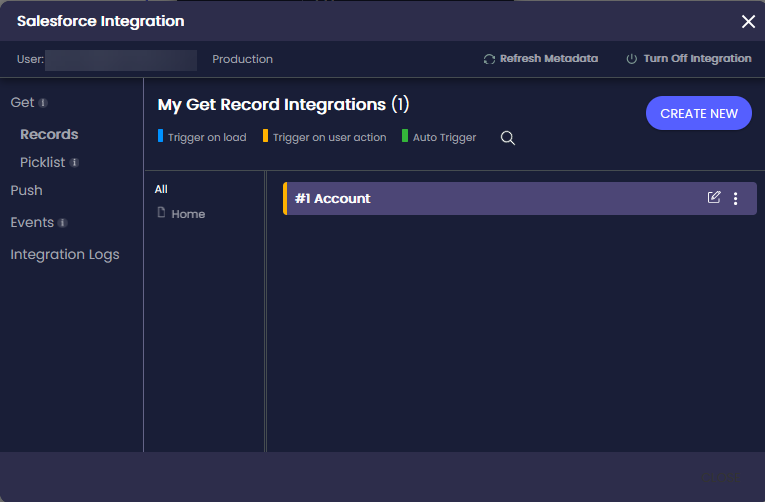The image size is (765, 502).
Task: Click the Turn Off Integration power icon
Action: [x=631, y=59]
